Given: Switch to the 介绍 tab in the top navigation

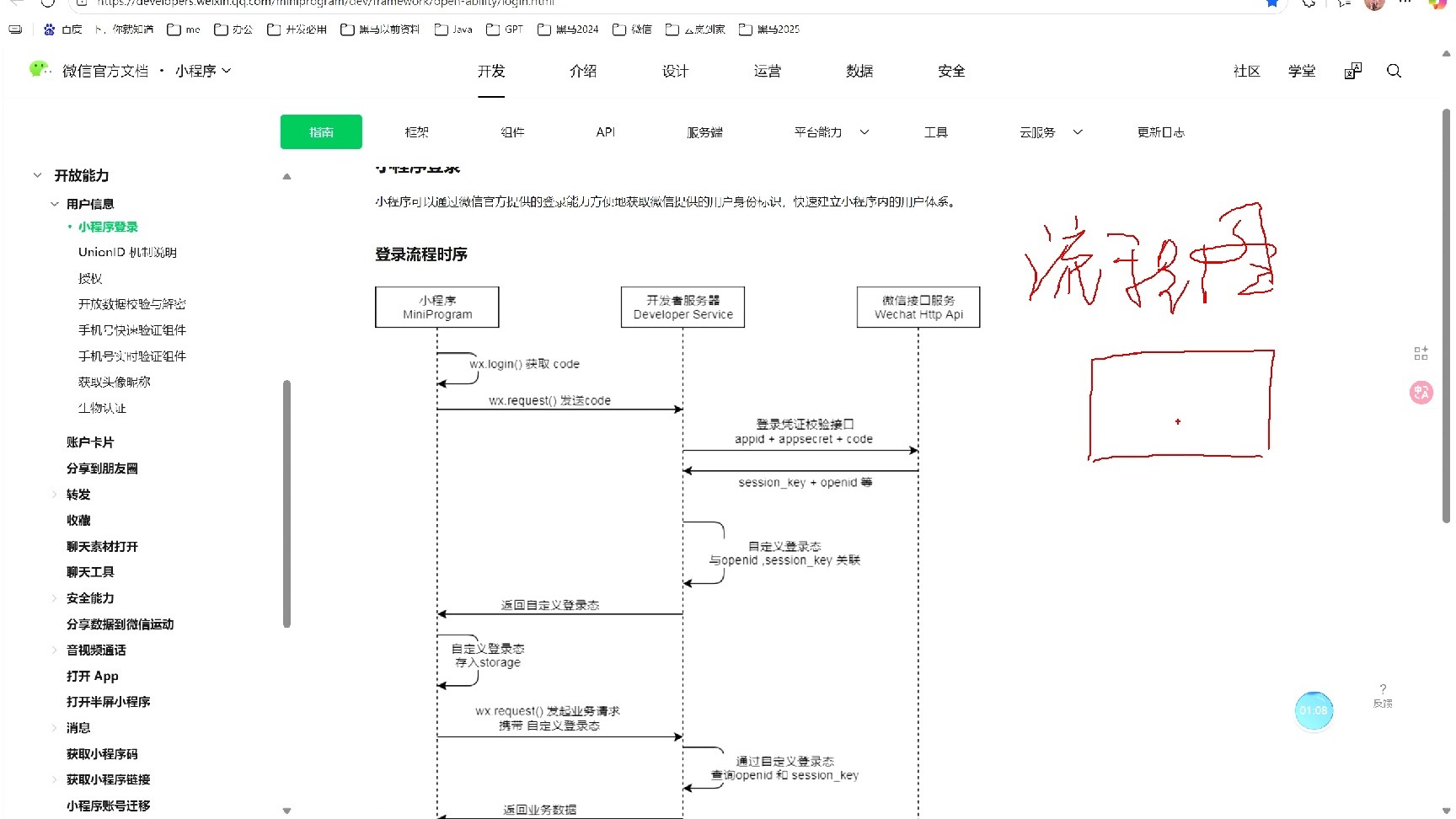Looking at the screenshot, I should 583,71.
